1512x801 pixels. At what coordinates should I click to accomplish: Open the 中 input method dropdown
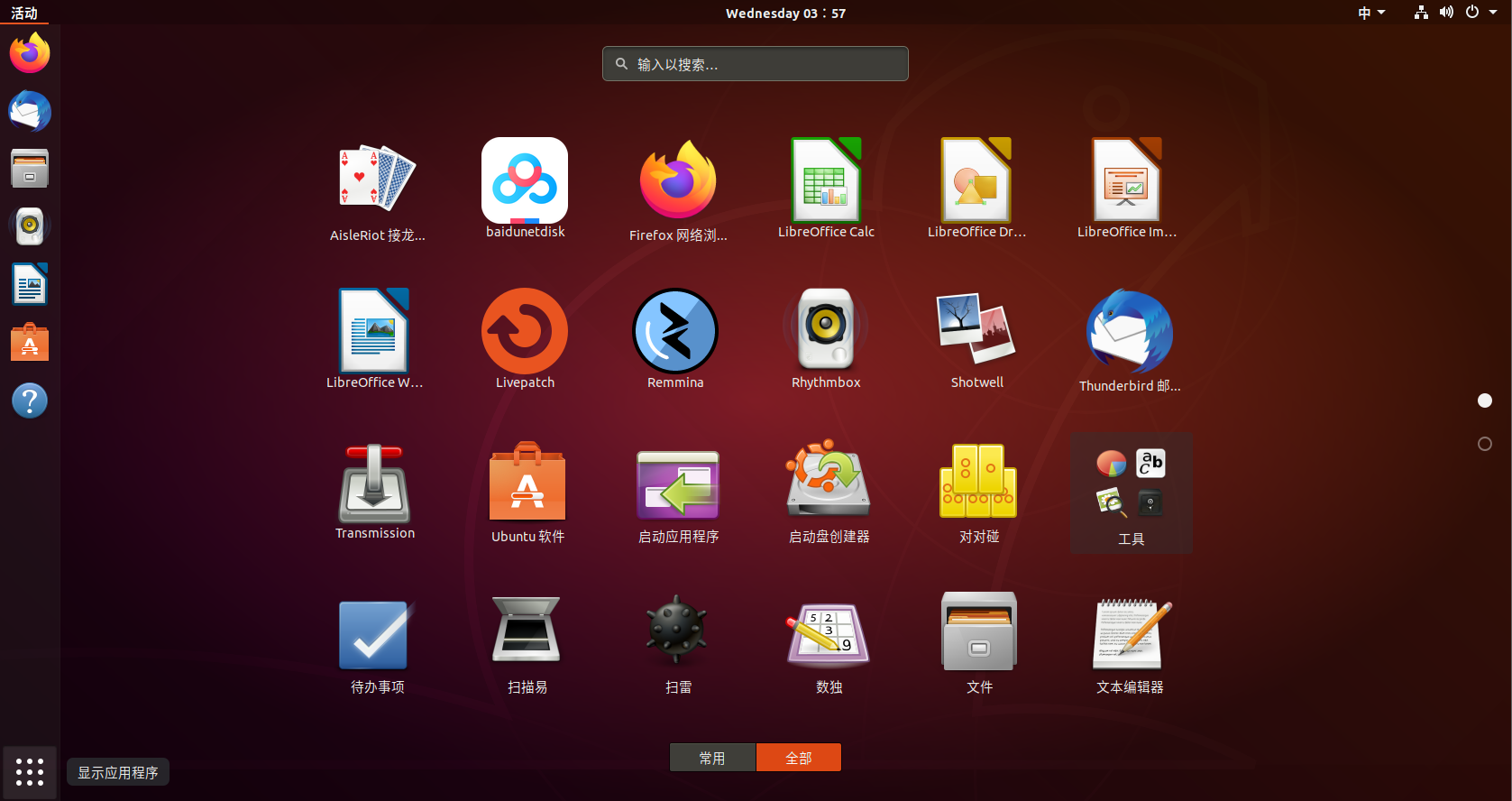[x=1371, y=13]
